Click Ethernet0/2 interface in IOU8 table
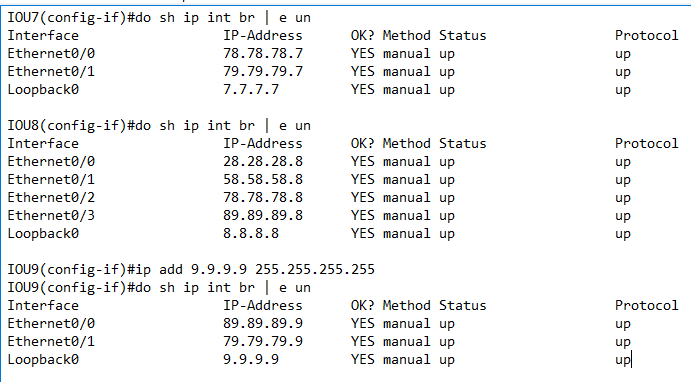The width and height of the screenshot is (691, 382). pyautogui.click(x=51, y=197)
